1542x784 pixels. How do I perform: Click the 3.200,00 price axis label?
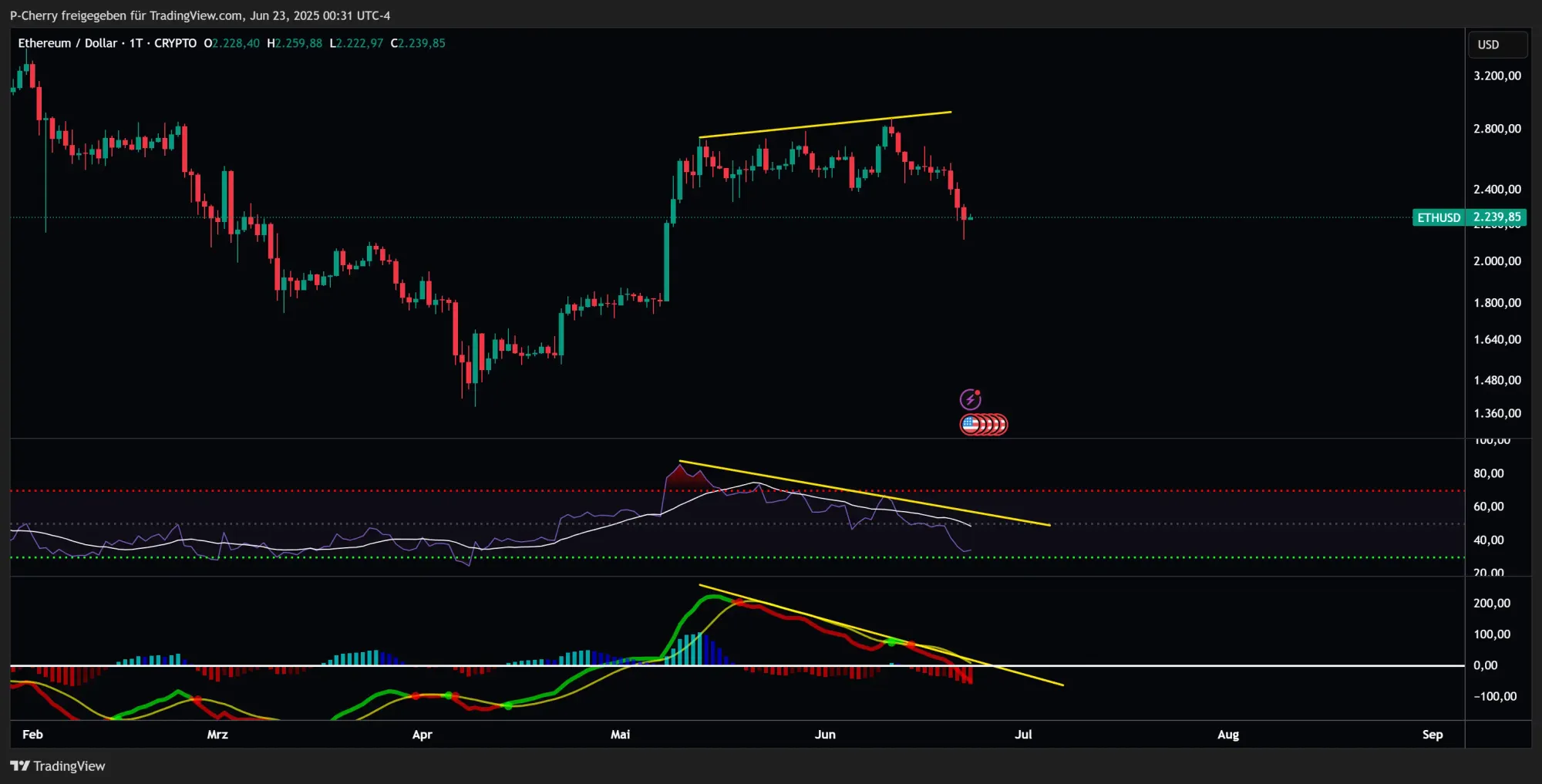coord(1497,76)
